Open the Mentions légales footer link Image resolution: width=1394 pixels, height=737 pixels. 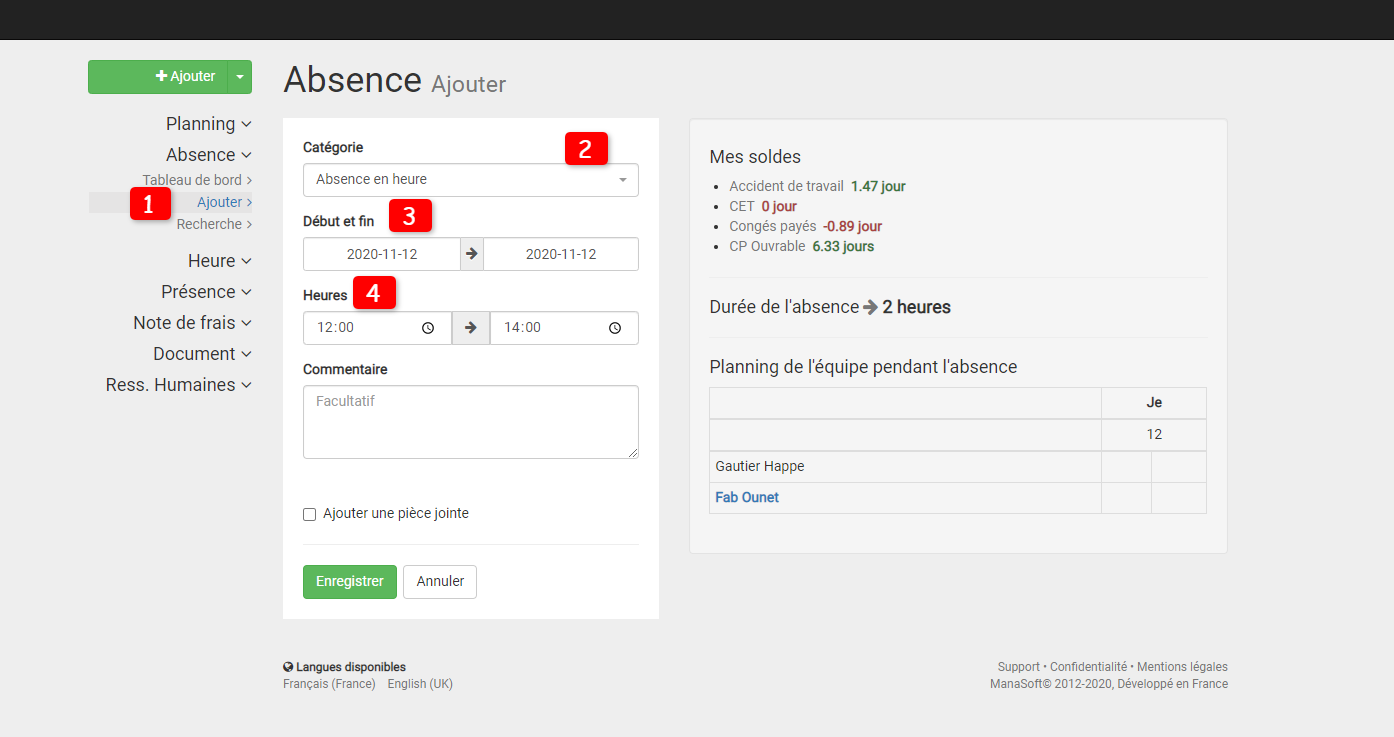[1182, 667]
